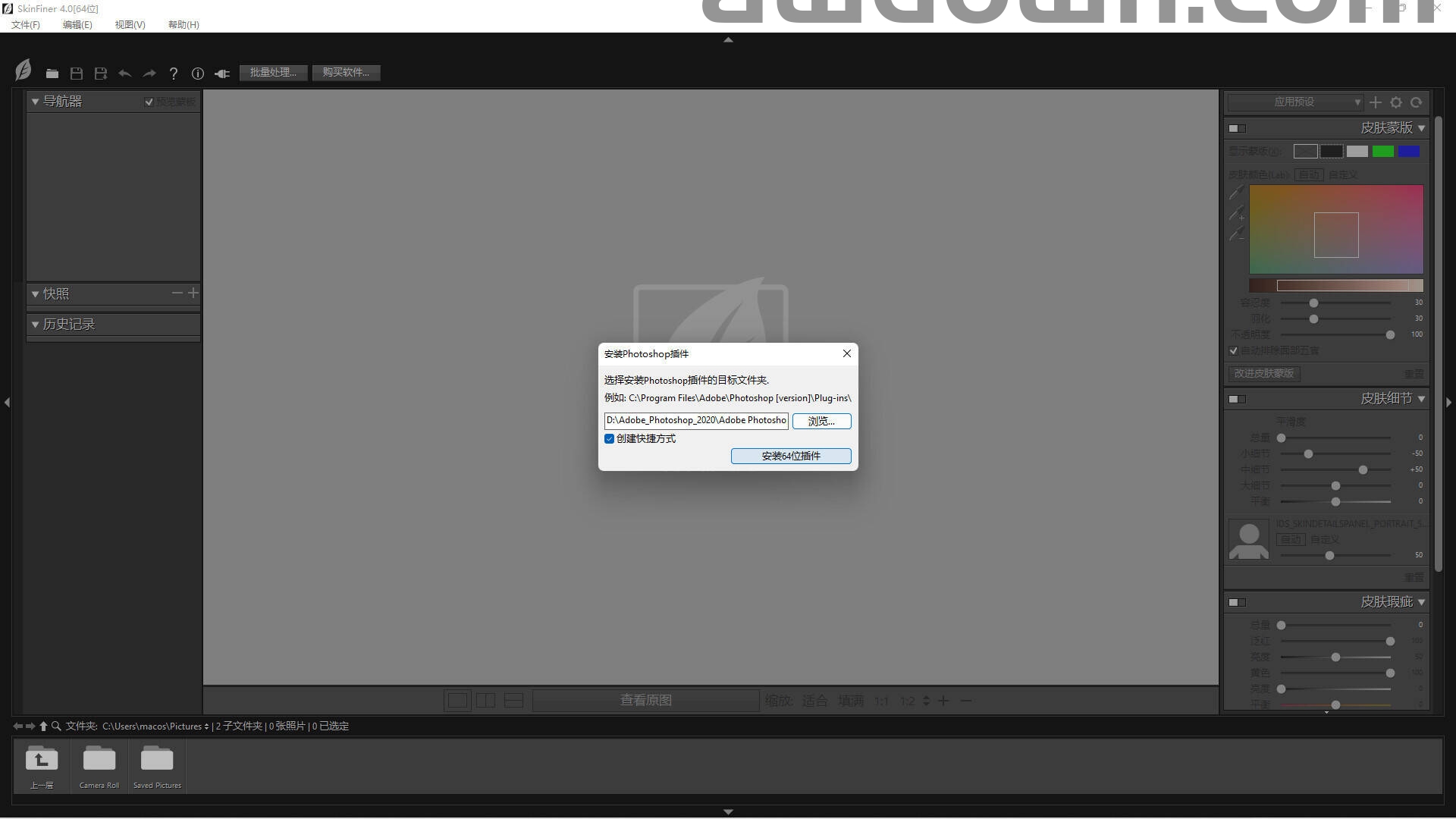Image resolution: width=1456 pixels, height=819 pixels.
Task: Click the question mark help icon
Action: click(174, 74)
